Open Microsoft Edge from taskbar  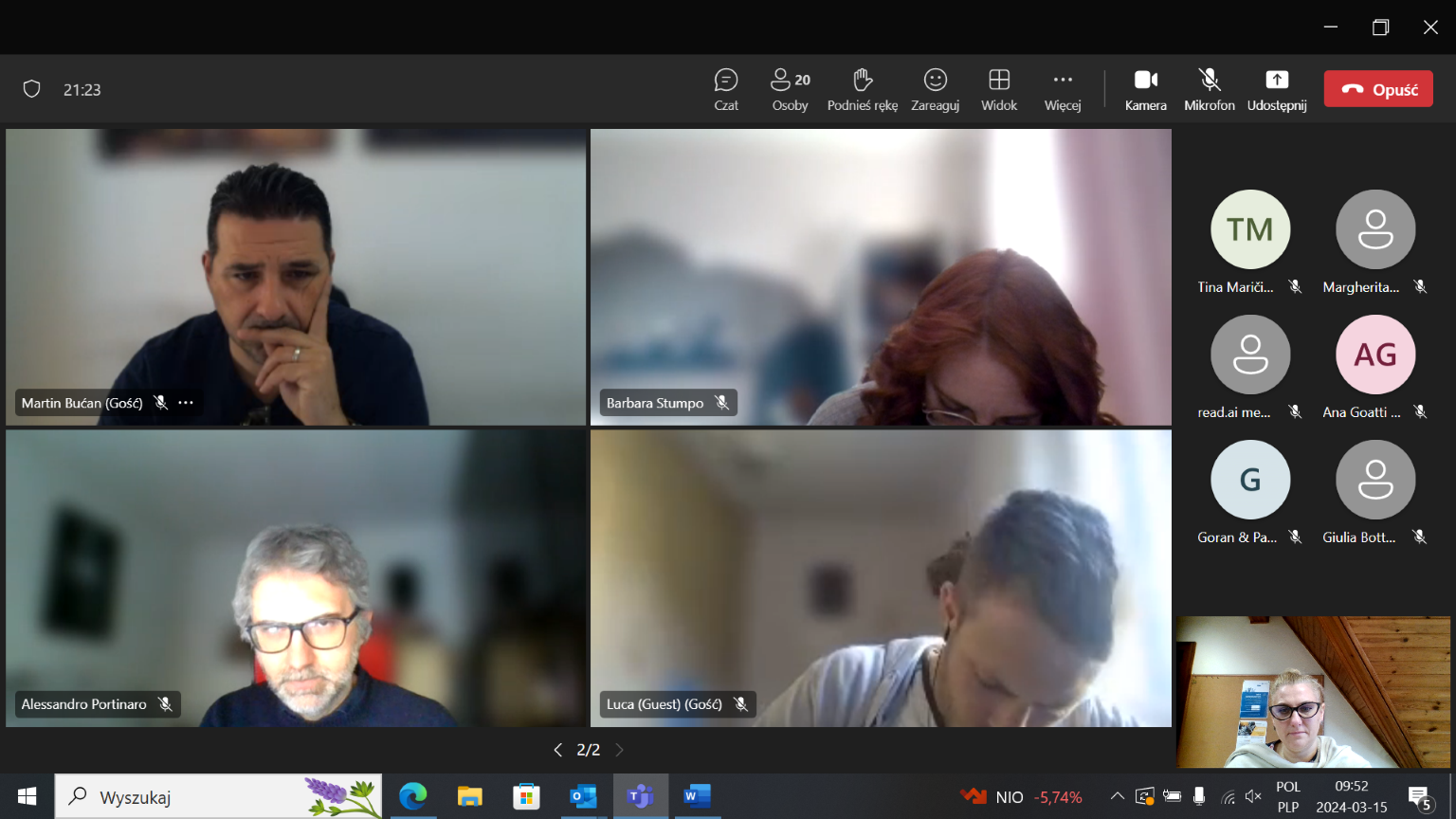click(x=412, y=796)
